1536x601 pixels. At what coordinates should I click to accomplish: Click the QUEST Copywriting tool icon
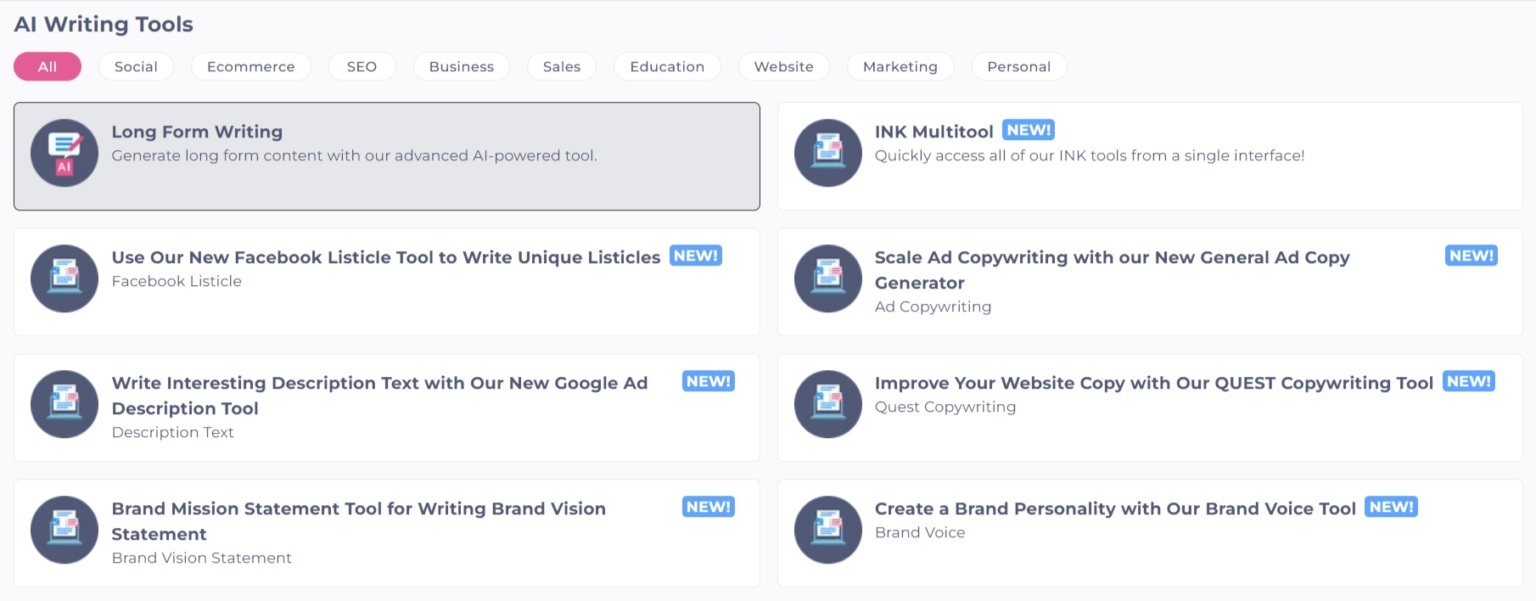(828, 404)
